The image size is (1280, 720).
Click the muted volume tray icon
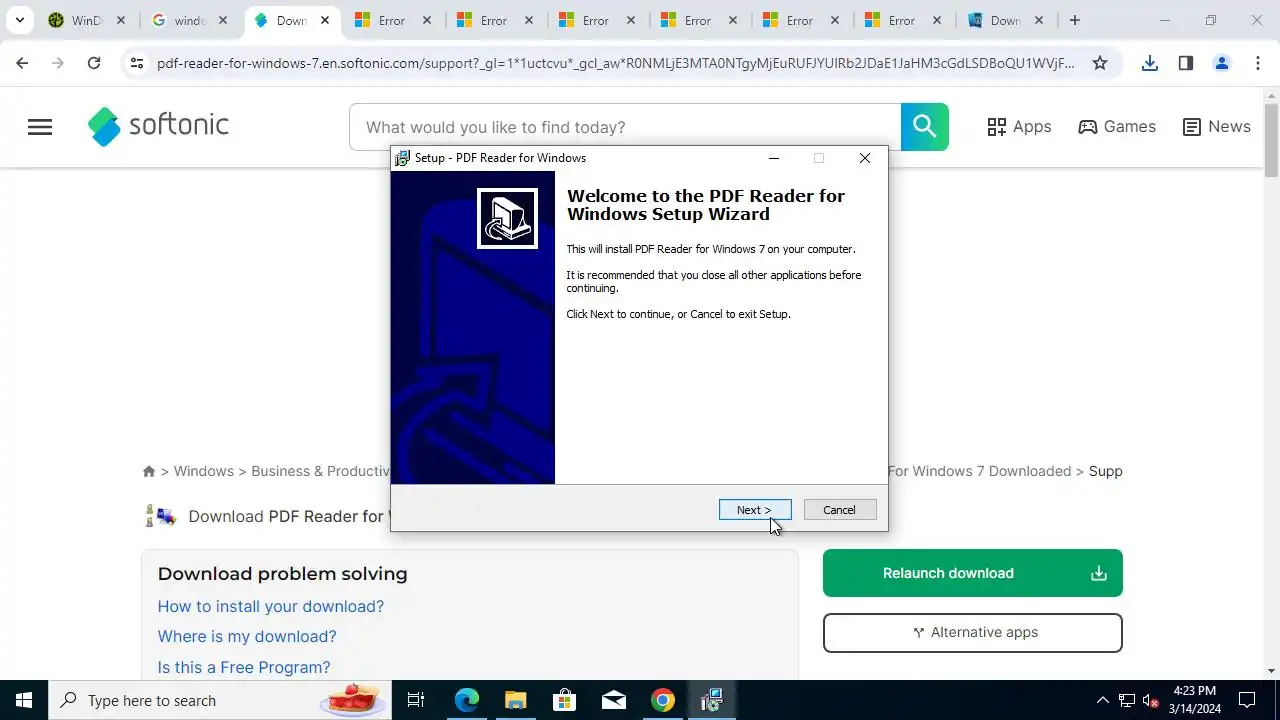click(1150, 700)
